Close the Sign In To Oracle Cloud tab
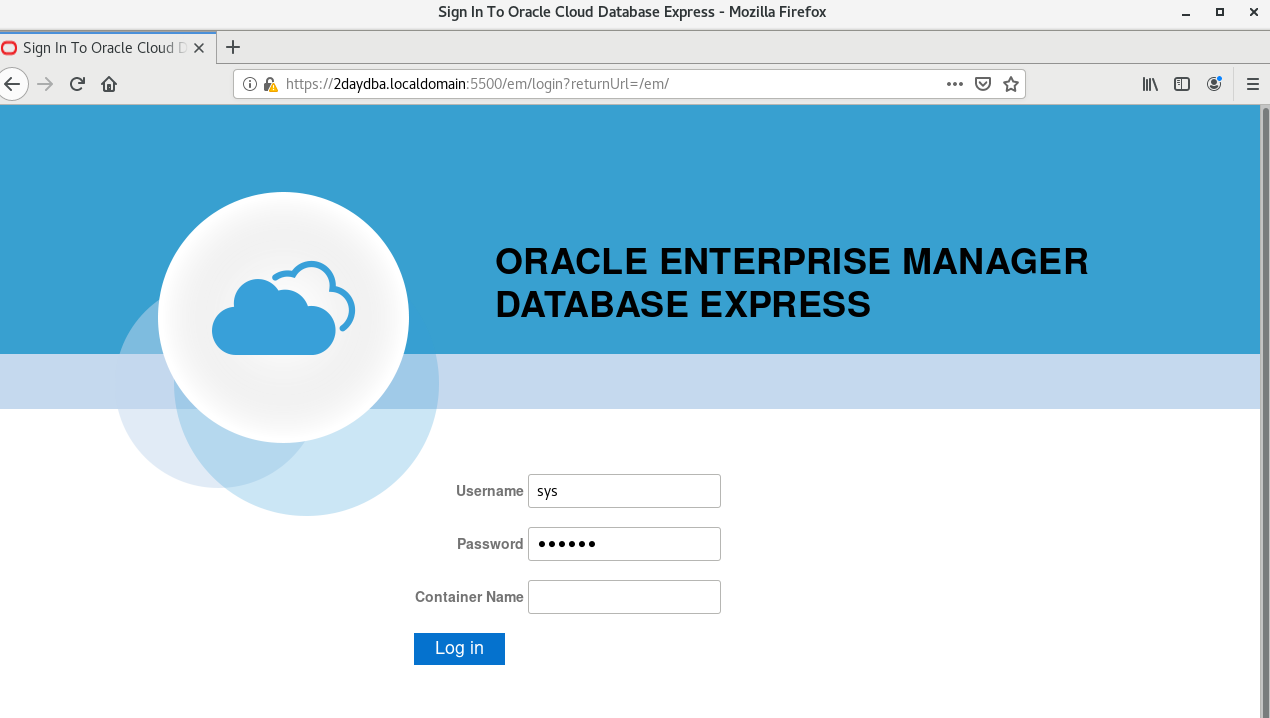The image size is (1270, 718). click(x=199, y=48)
